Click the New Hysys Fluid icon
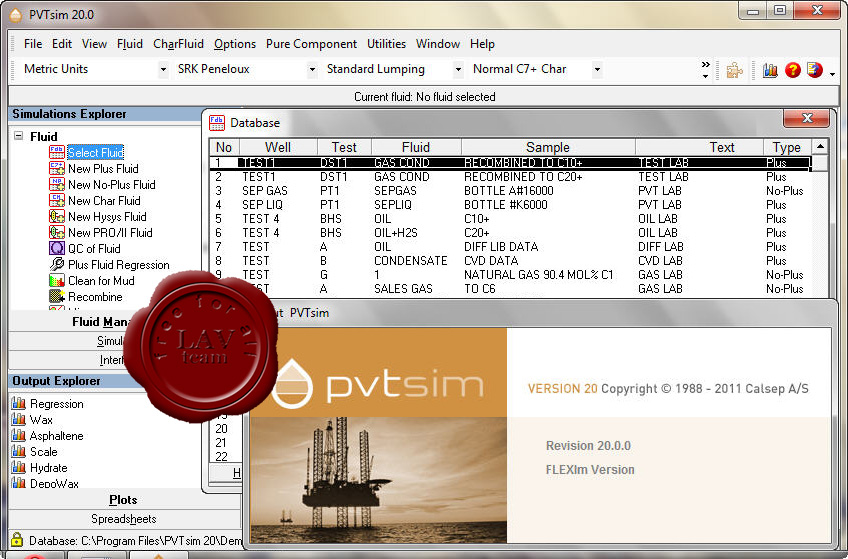Screen dimensions: 848x559 coord(57,217)
